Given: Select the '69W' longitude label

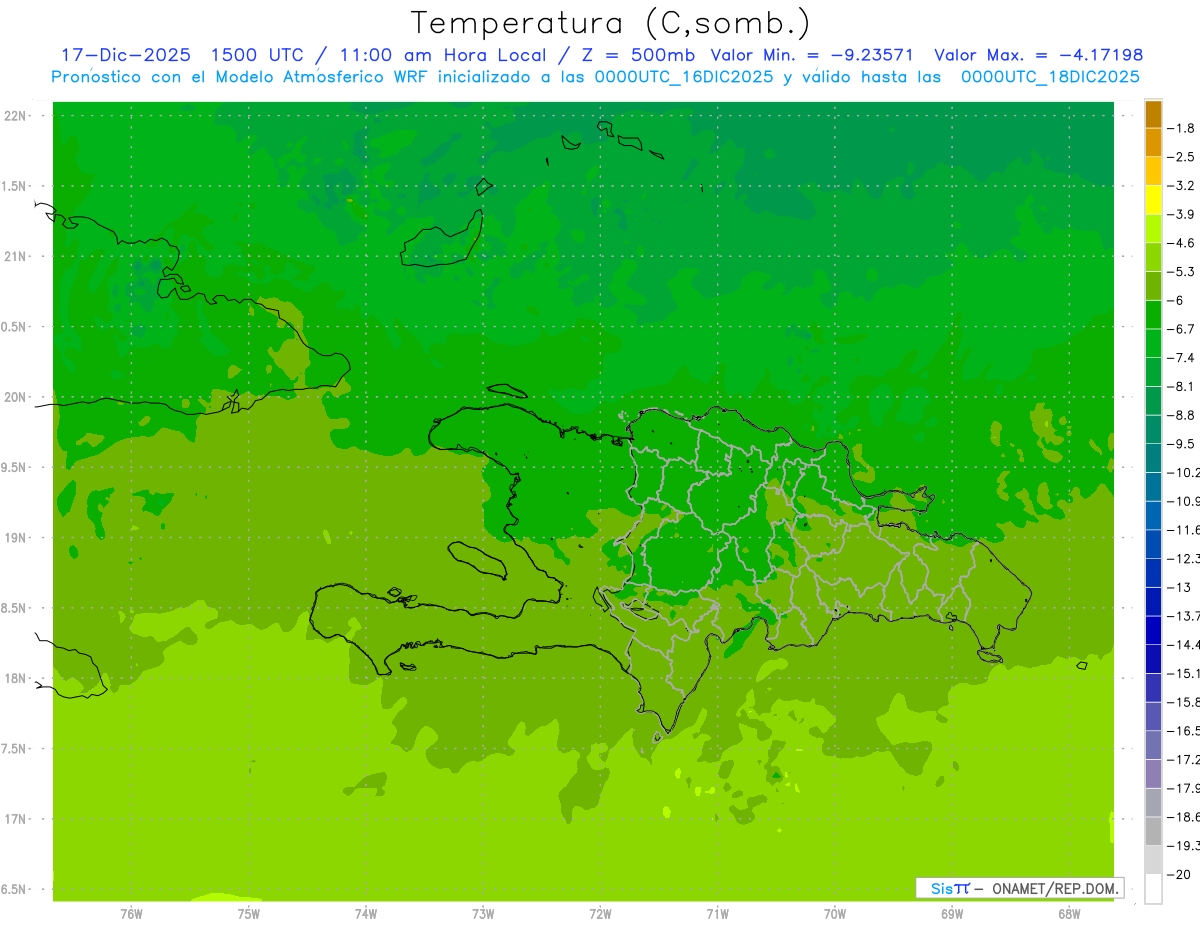Looking at the screenshot, I should [x=952, y=914].
